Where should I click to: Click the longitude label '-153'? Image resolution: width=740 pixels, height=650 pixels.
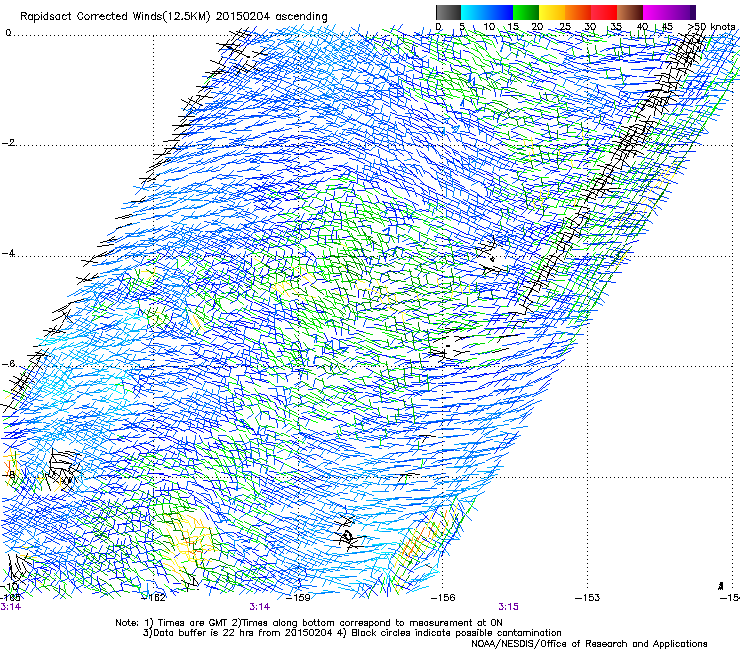coord(588,598)
